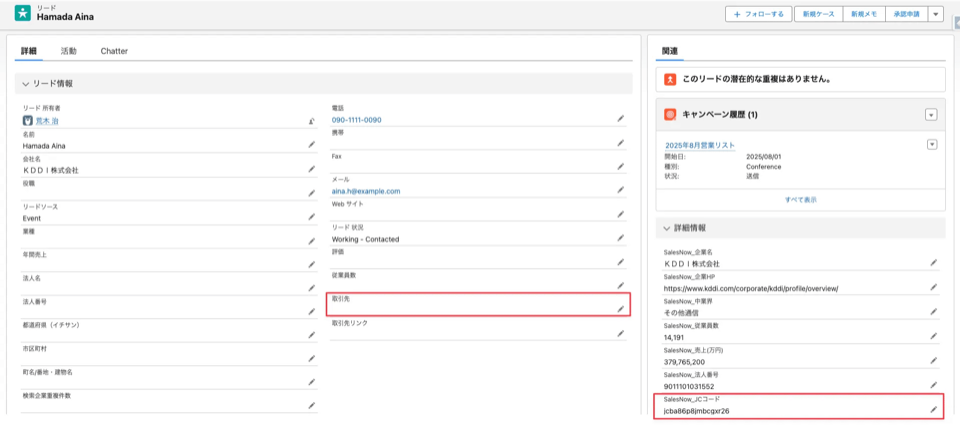The image size is (960, 429).
Task: Click the edit pencil for Web サイト
Action: 621,214
